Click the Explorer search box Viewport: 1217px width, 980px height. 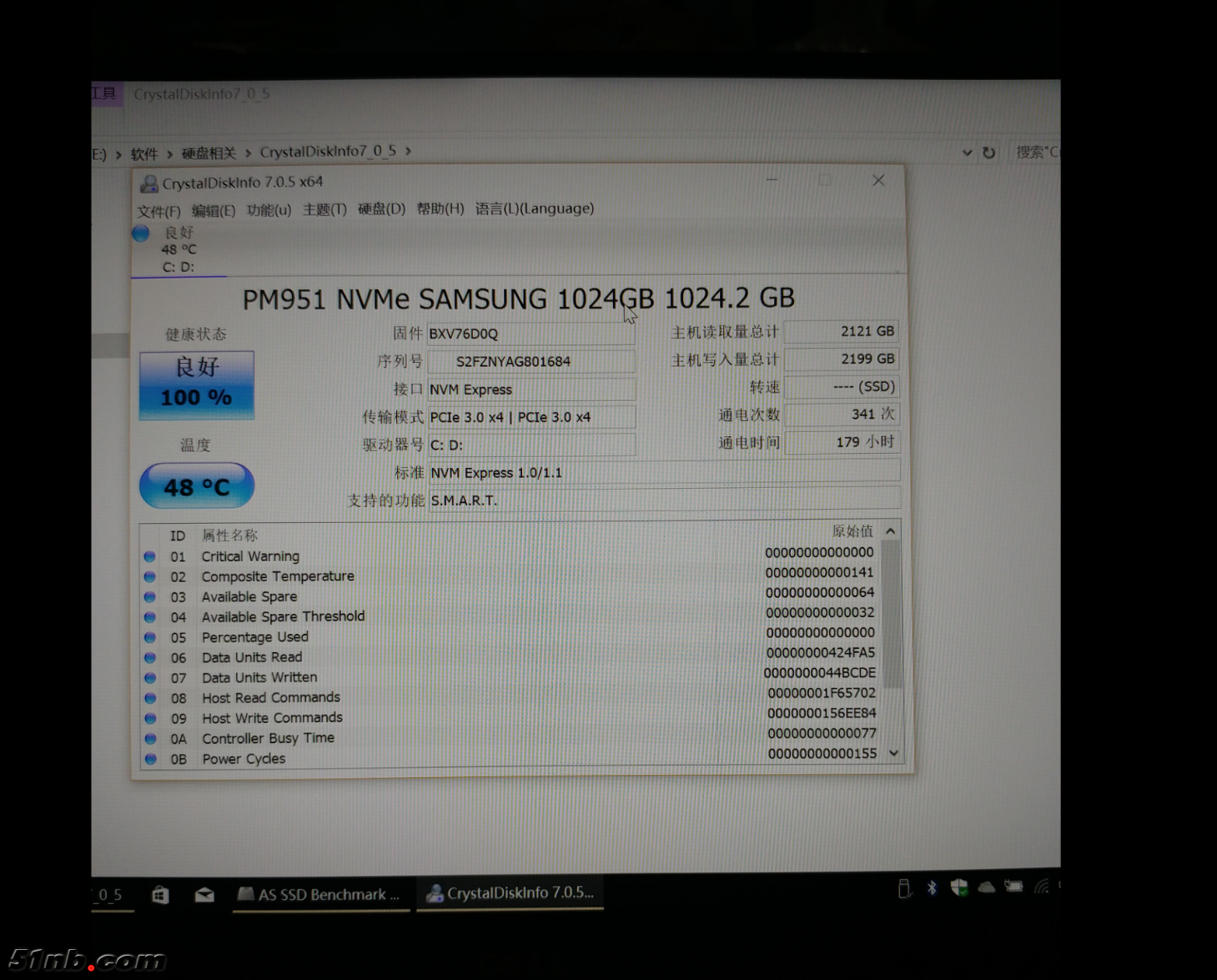[x=1035, y=152]
